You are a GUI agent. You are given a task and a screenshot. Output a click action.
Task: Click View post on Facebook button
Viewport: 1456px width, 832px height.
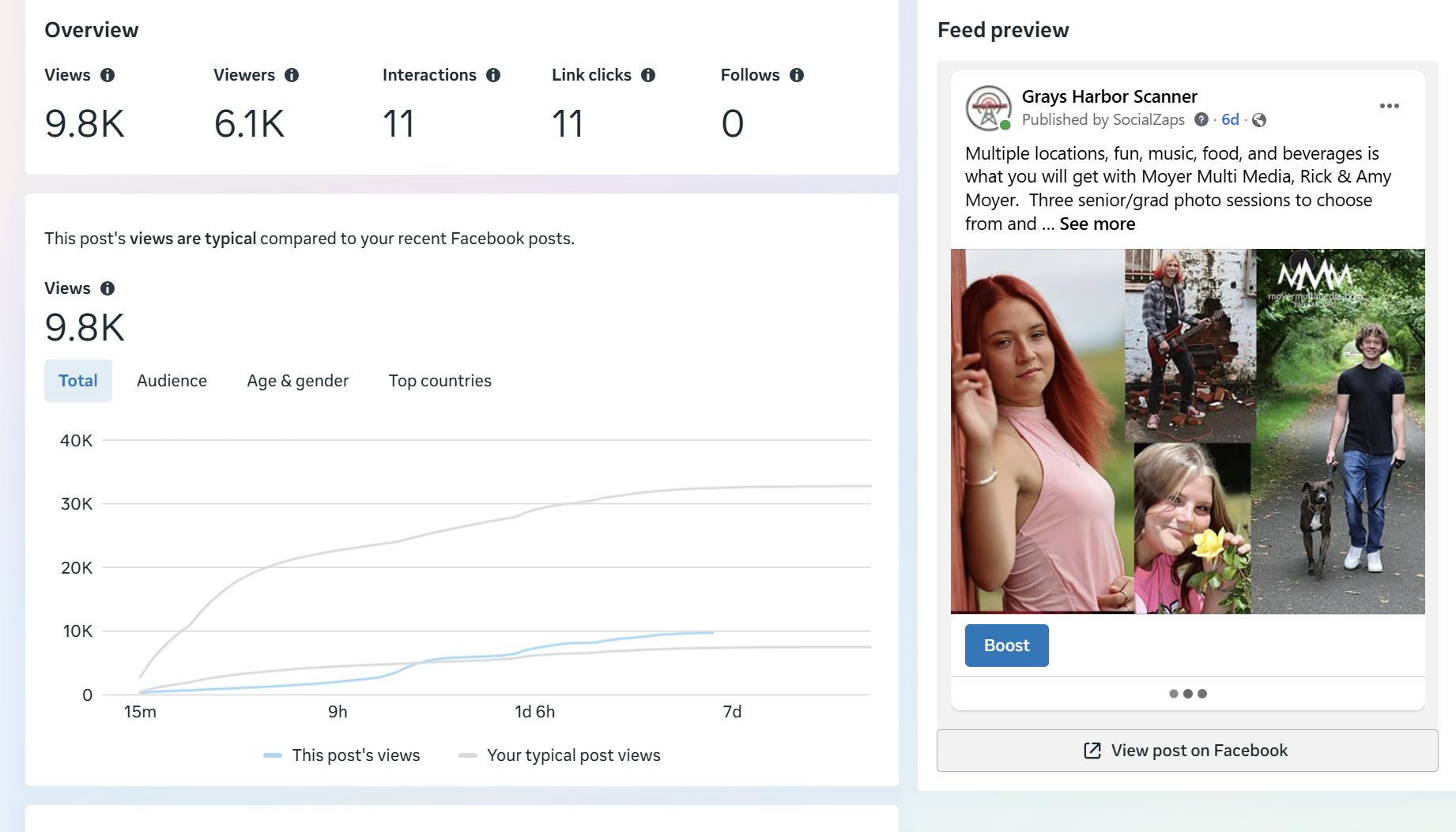pos(1187,751)
